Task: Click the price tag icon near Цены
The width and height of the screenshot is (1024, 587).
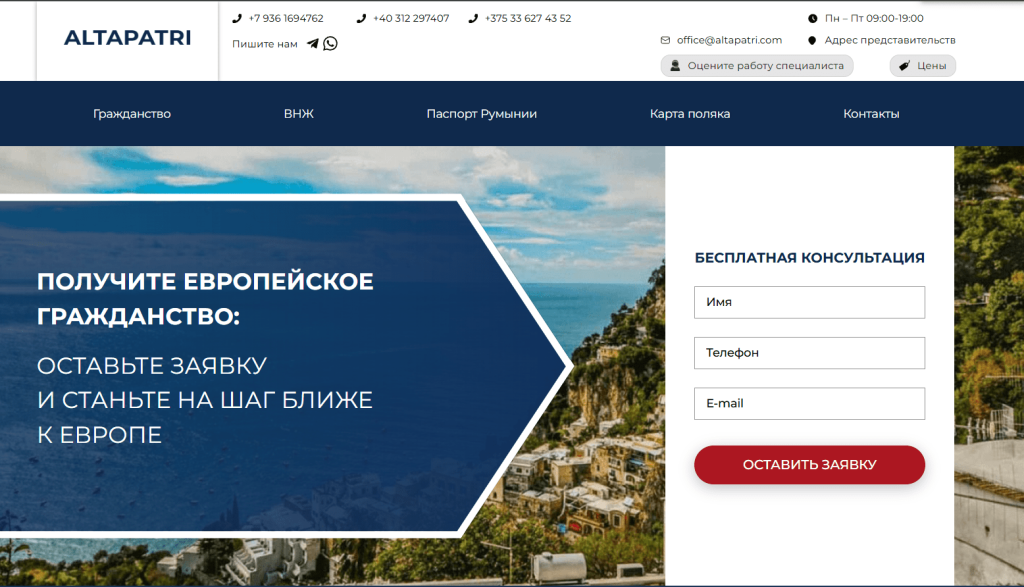Action: click(x=904, y=65)
